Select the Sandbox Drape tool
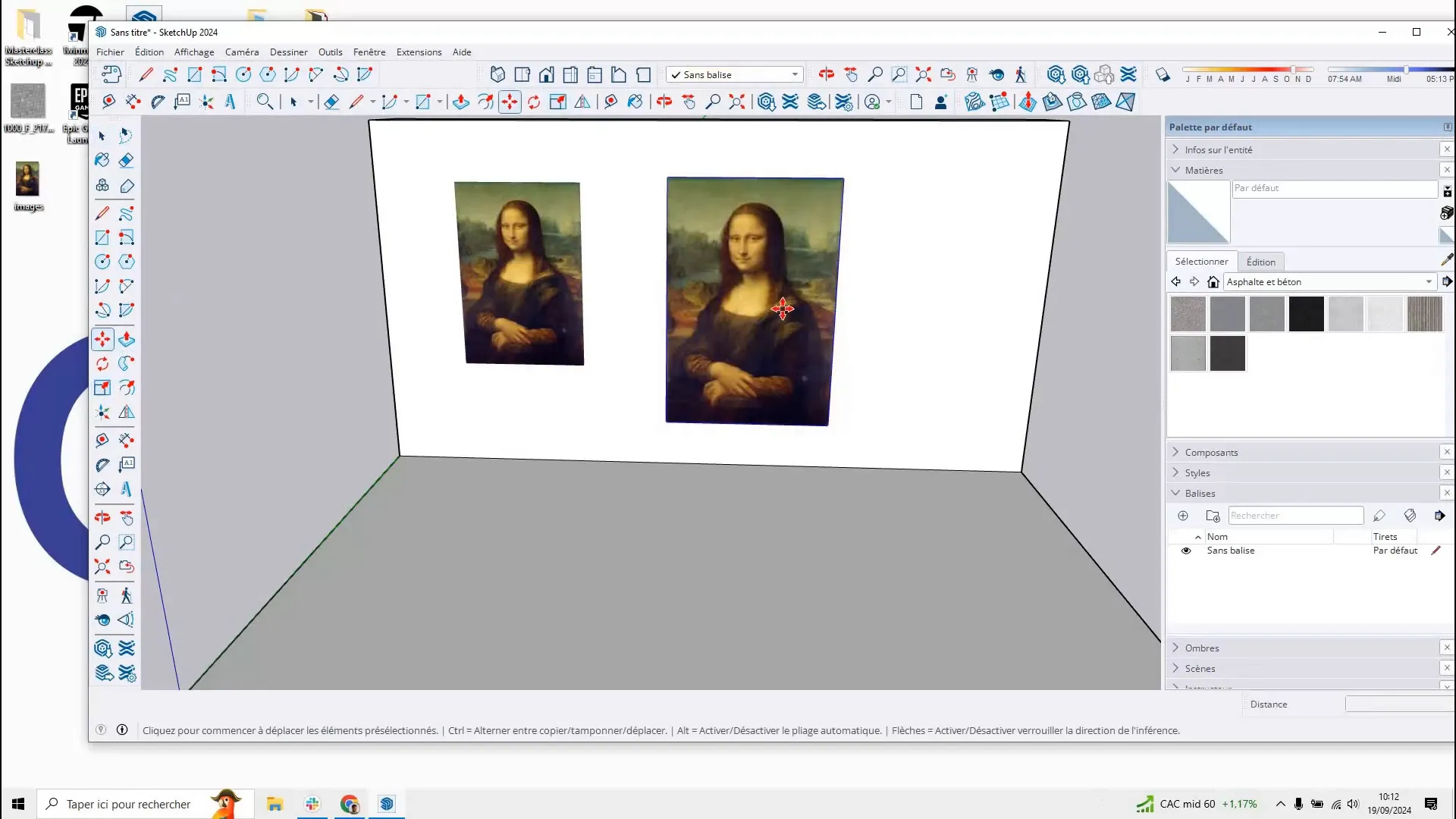The width and height of the screenshot is (1456, 819). [x=1077, y=102]
